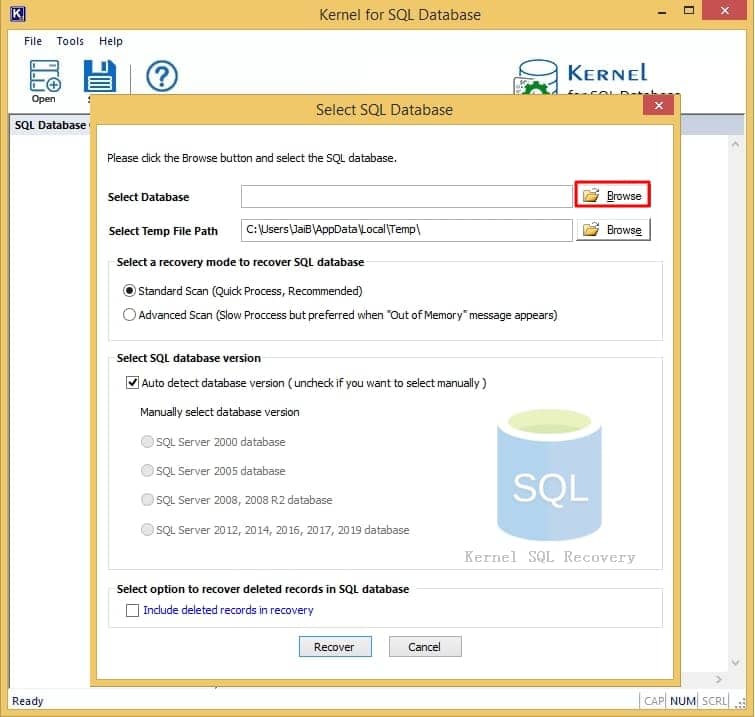The image size is (755, 717).
Task: Uncheck Auto detect database version
Action: [132, 383]
